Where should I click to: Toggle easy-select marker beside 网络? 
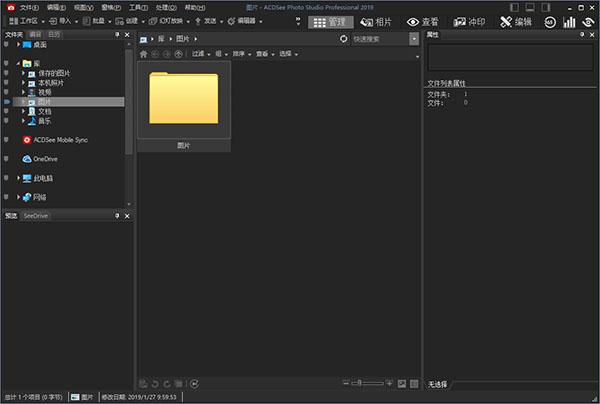coord(6,197)
